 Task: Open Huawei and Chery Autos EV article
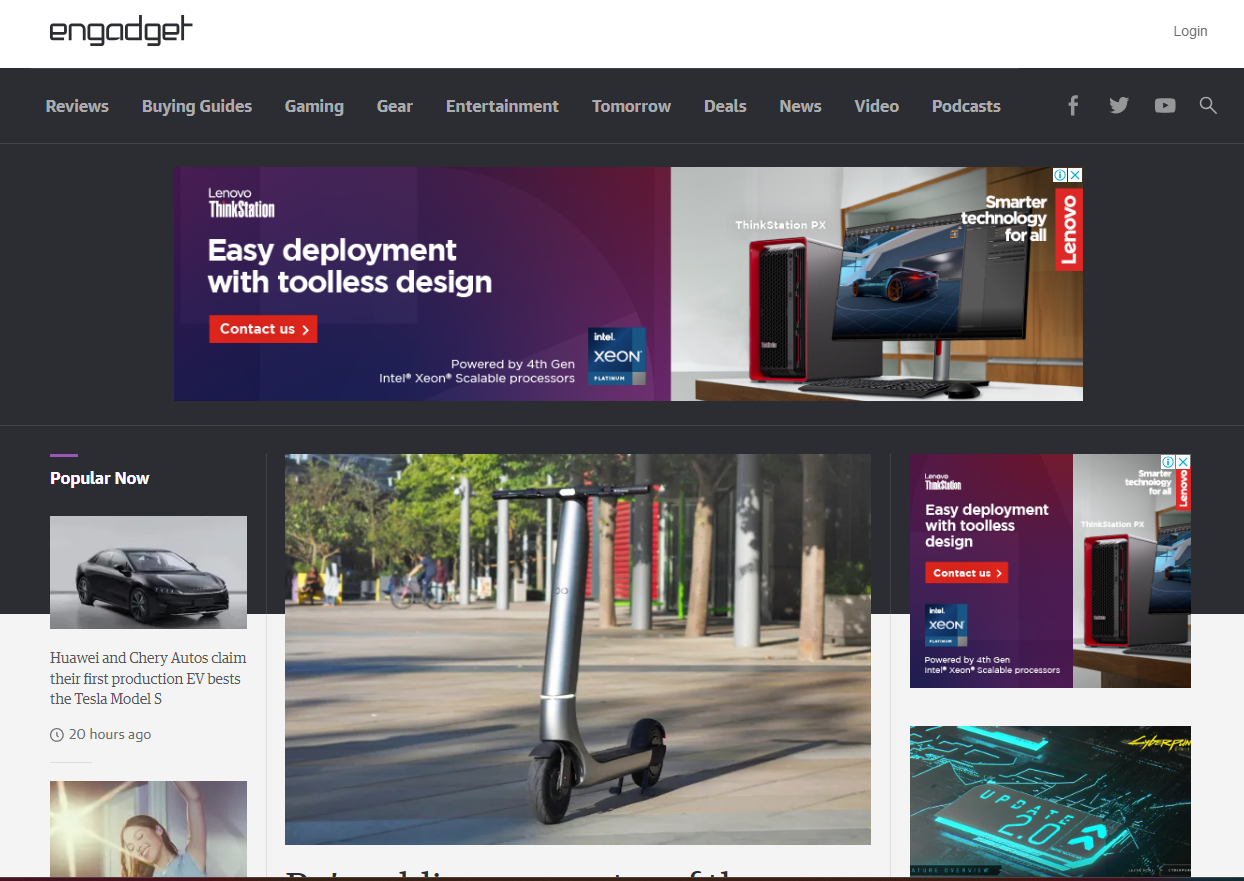[x=148, y=678]
